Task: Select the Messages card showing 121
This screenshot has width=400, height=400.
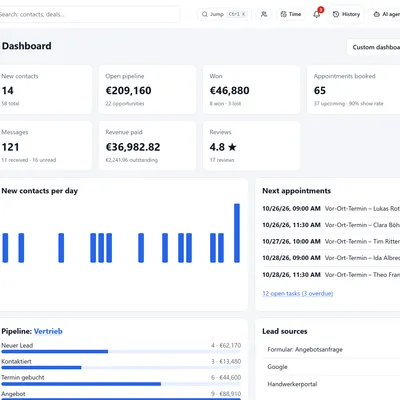Action: pos(46,146)
